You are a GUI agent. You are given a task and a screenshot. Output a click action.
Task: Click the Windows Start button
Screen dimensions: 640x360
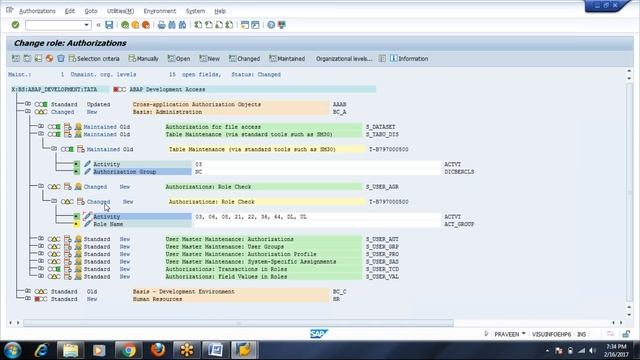(12, 350)
